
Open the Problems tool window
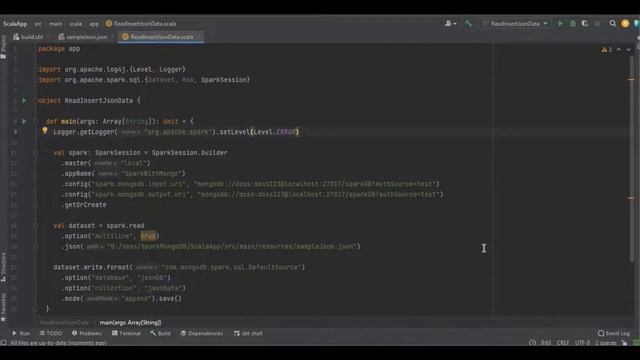point(87,333)
